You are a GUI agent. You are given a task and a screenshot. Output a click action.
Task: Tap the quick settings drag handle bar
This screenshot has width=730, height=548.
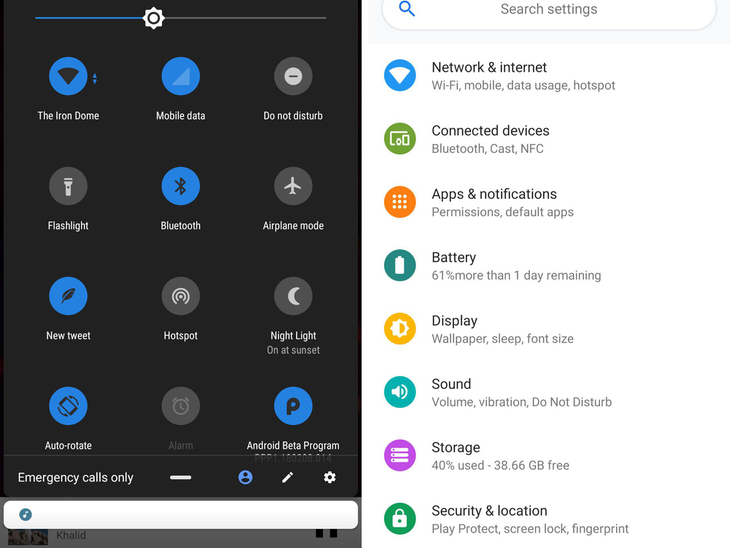181,477
